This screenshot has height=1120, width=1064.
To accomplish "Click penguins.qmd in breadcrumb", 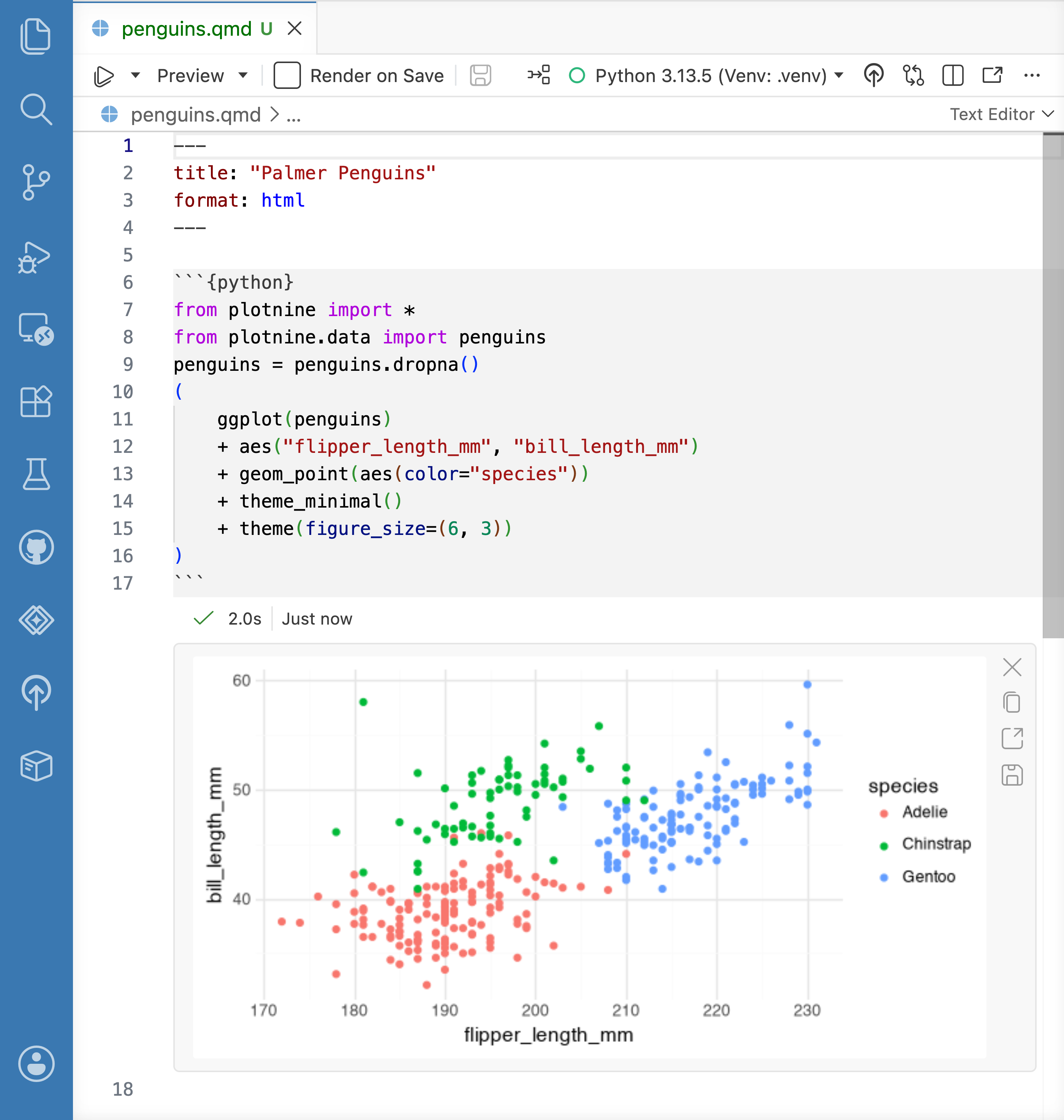I will (195, 115).
